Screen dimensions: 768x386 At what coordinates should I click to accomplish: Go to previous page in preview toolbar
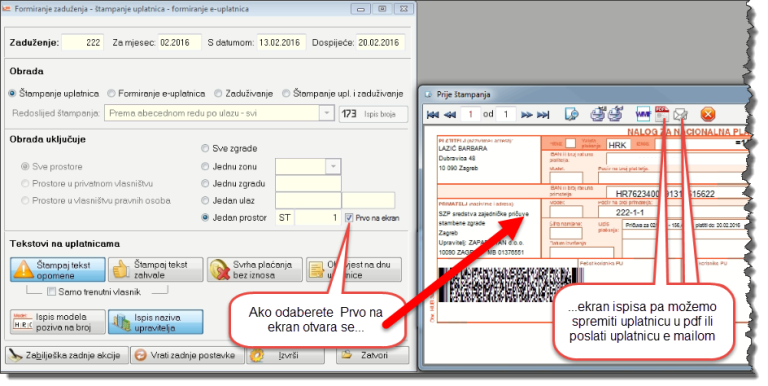coord(450,115)
